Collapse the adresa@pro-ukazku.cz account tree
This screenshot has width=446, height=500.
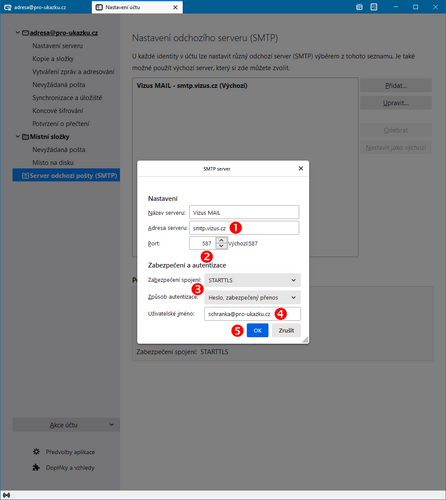point(18,33)
